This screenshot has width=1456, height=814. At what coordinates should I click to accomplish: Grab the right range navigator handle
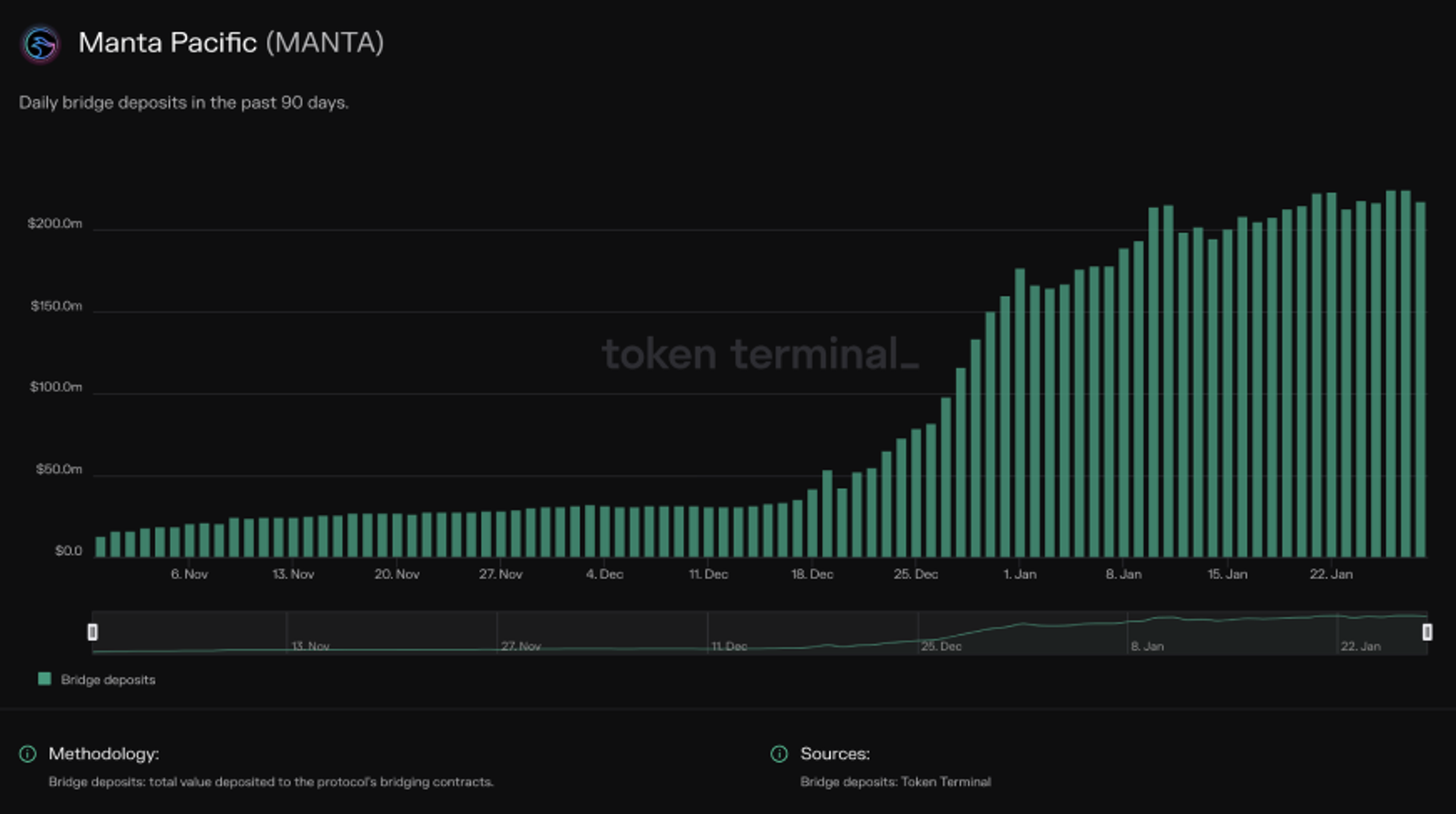1426,631
